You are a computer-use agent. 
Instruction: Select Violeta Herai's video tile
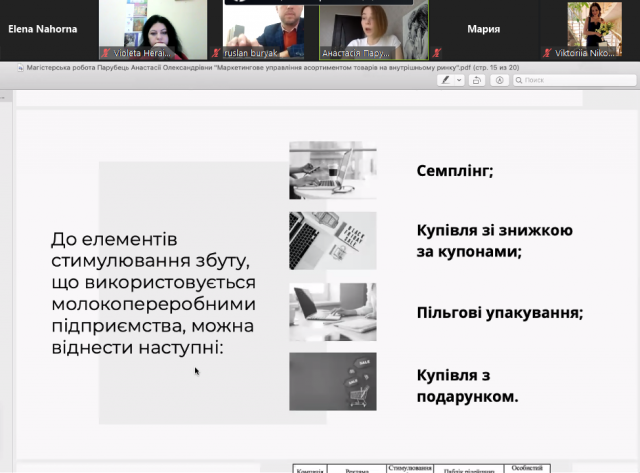coord(153,29)
